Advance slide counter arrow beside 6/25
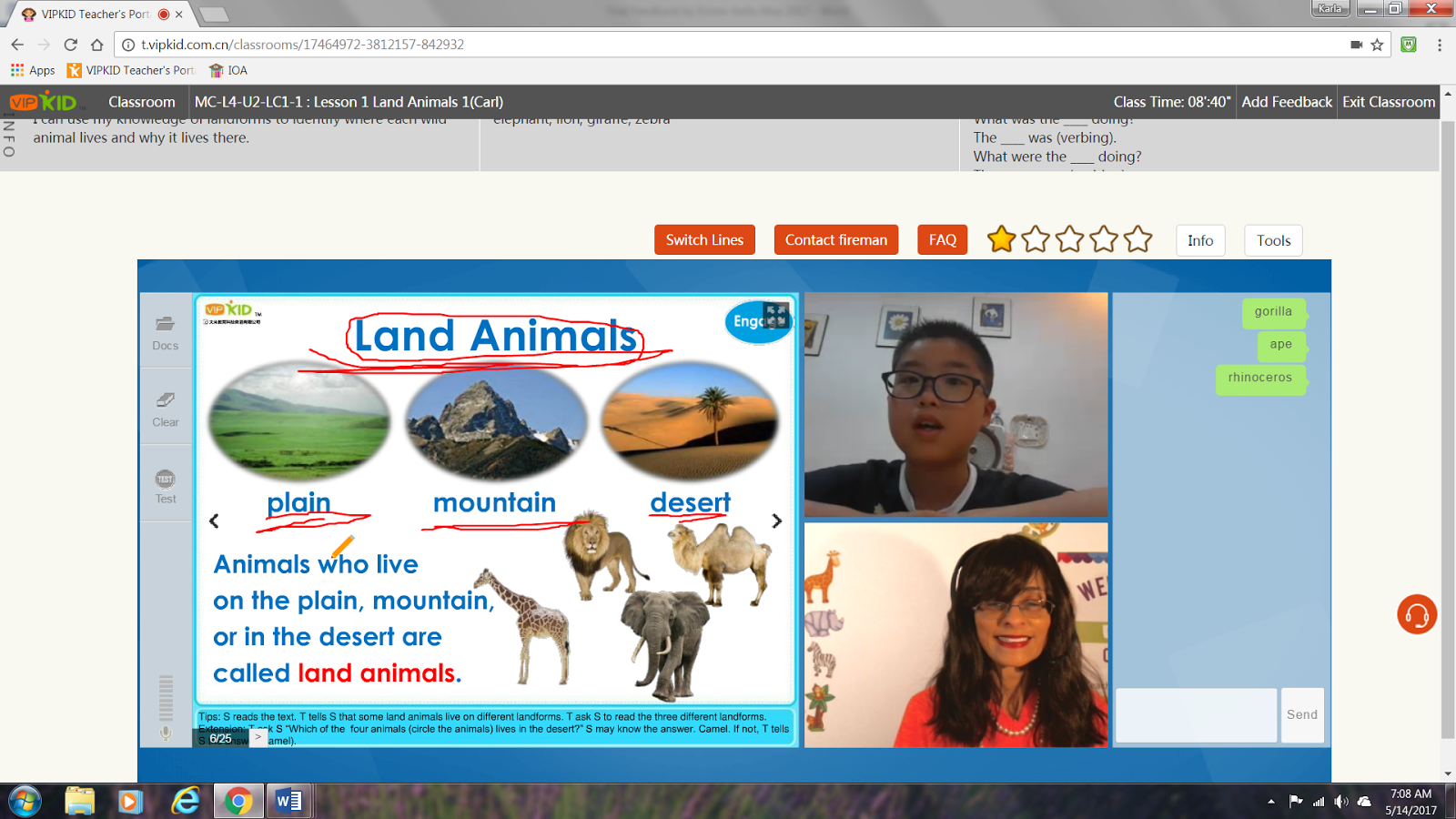The width and height of the screenshot is (1456, 819). tap(258, 737)
